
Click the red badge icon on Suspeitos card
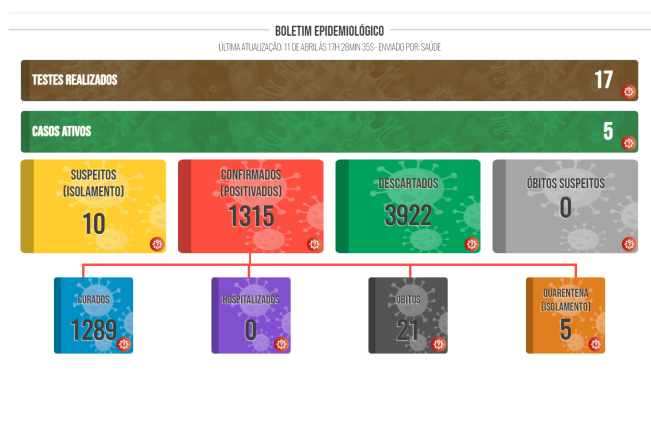157,244
